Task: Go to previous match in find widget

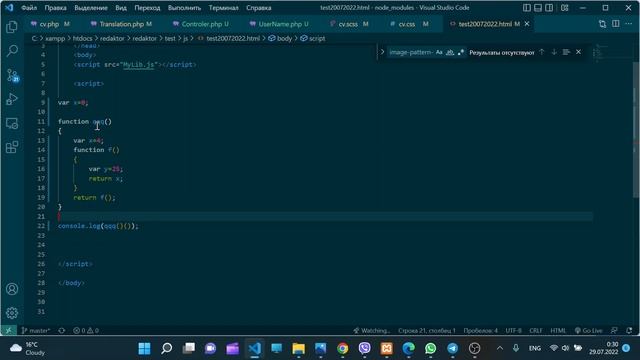Action: click(x=542, y=52)
